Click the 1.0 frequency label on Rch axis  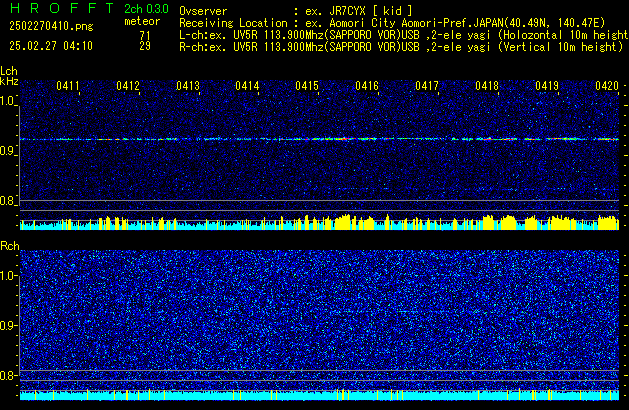click(x=7, y=276)
